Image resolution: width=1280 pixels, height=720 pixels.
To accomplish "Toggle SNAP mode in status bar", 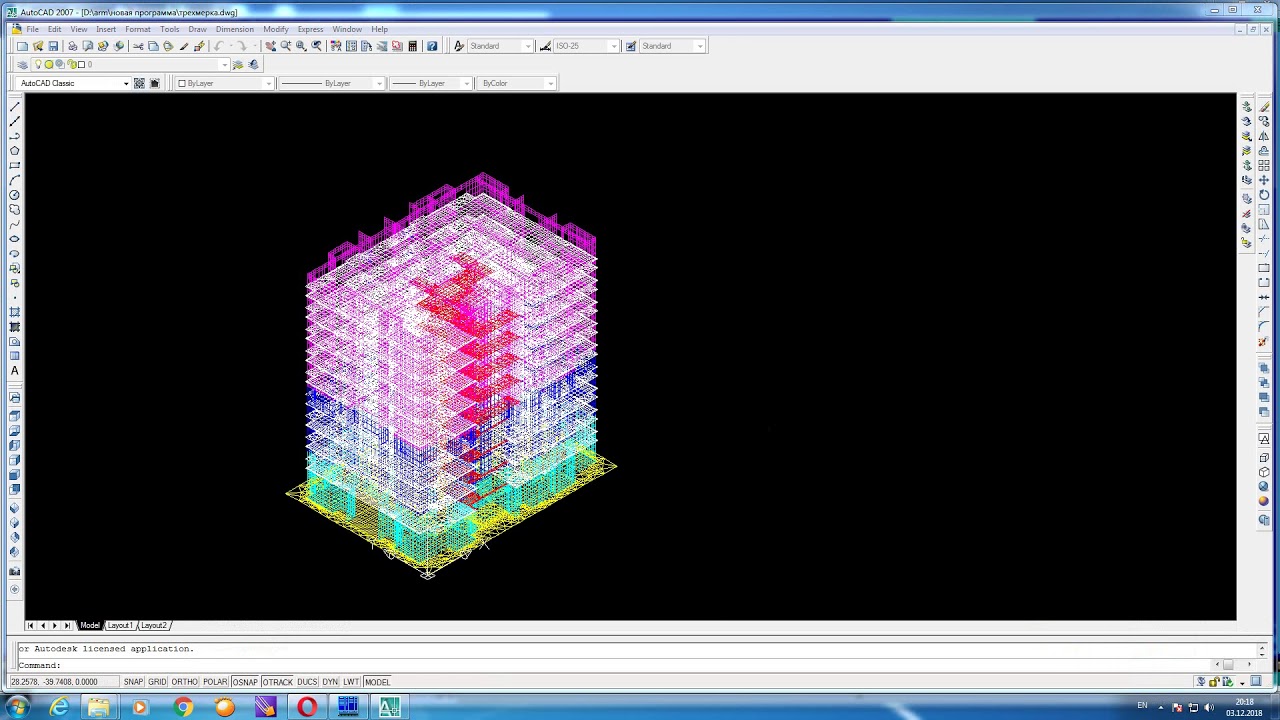I will (x=133, y=682).
